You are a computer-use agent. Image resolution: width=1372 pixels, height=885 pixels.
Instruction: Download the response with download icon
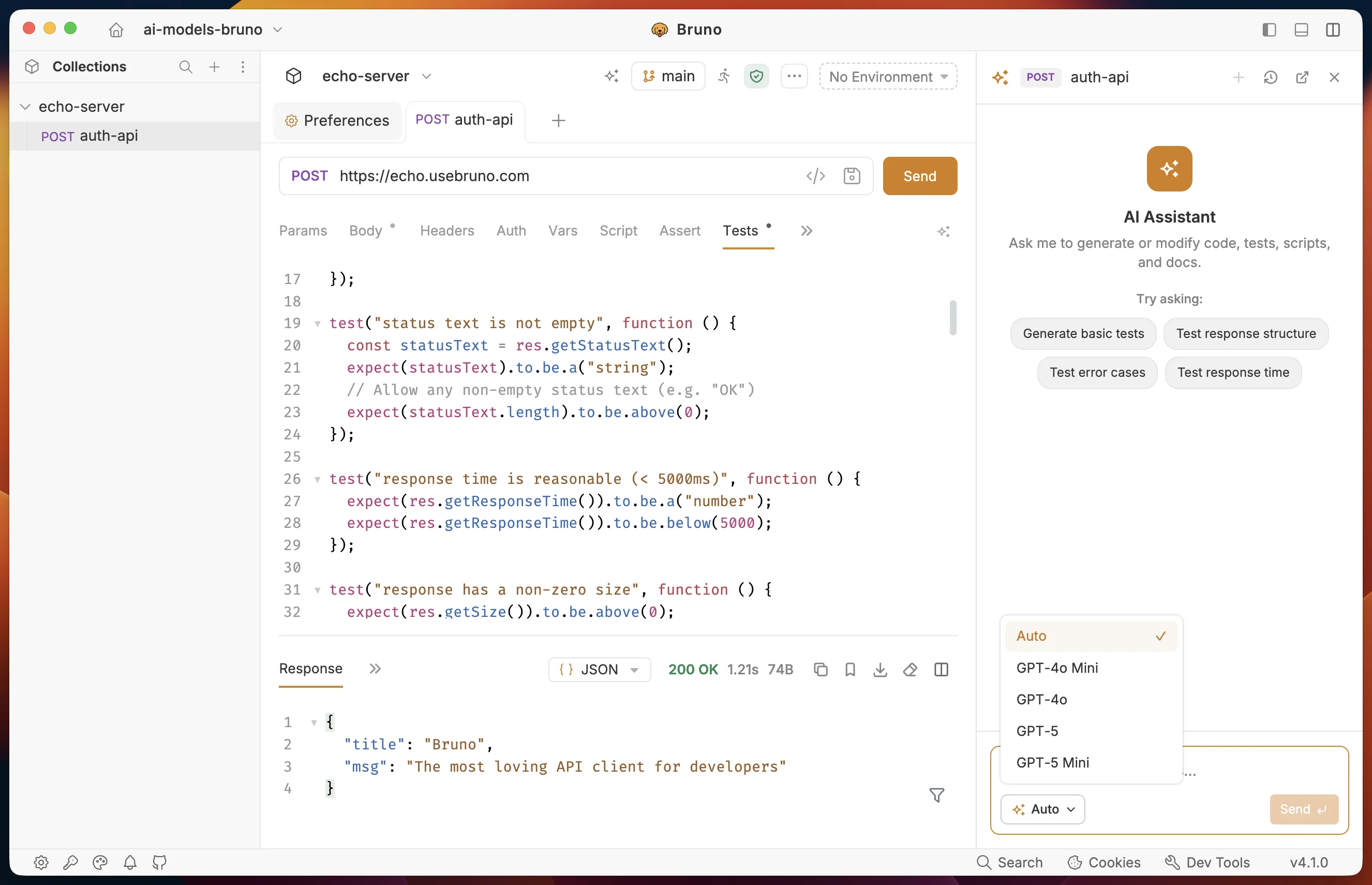(881, 670)
